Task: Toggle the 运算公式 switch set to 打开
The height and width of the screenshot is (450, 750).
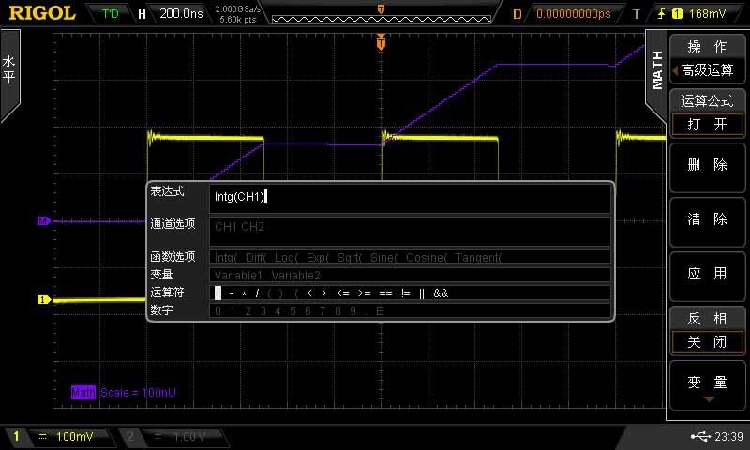Action: [x=707, y=113]
